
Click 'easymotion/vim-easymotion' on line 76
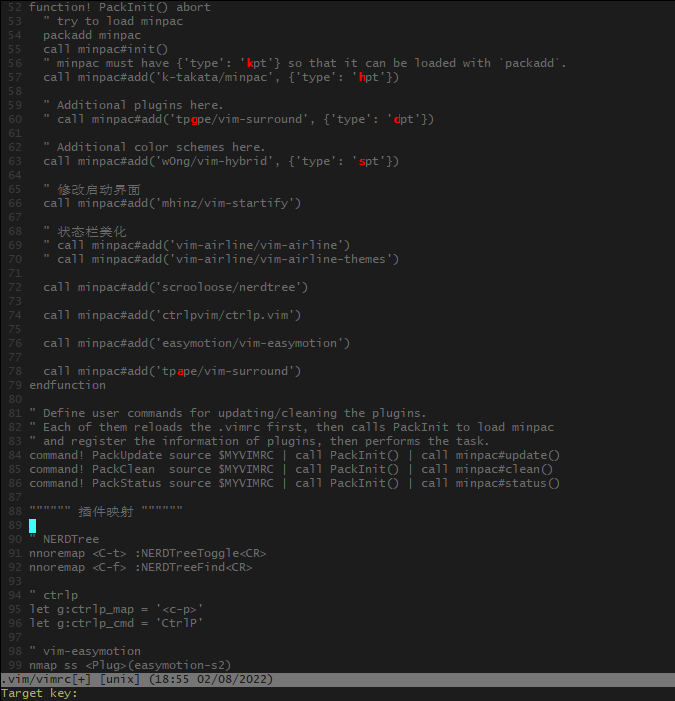click(249, 343)
